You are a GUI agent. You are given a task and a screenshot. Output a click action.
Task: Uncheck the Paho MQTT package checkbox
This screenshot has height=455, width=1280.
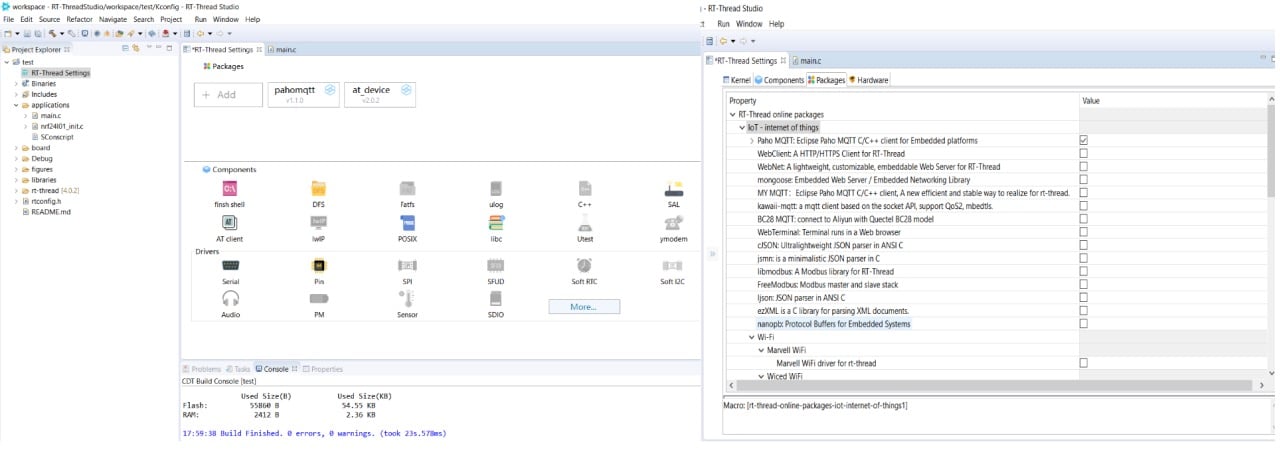pyautogui.click(x=1083, y=141)
